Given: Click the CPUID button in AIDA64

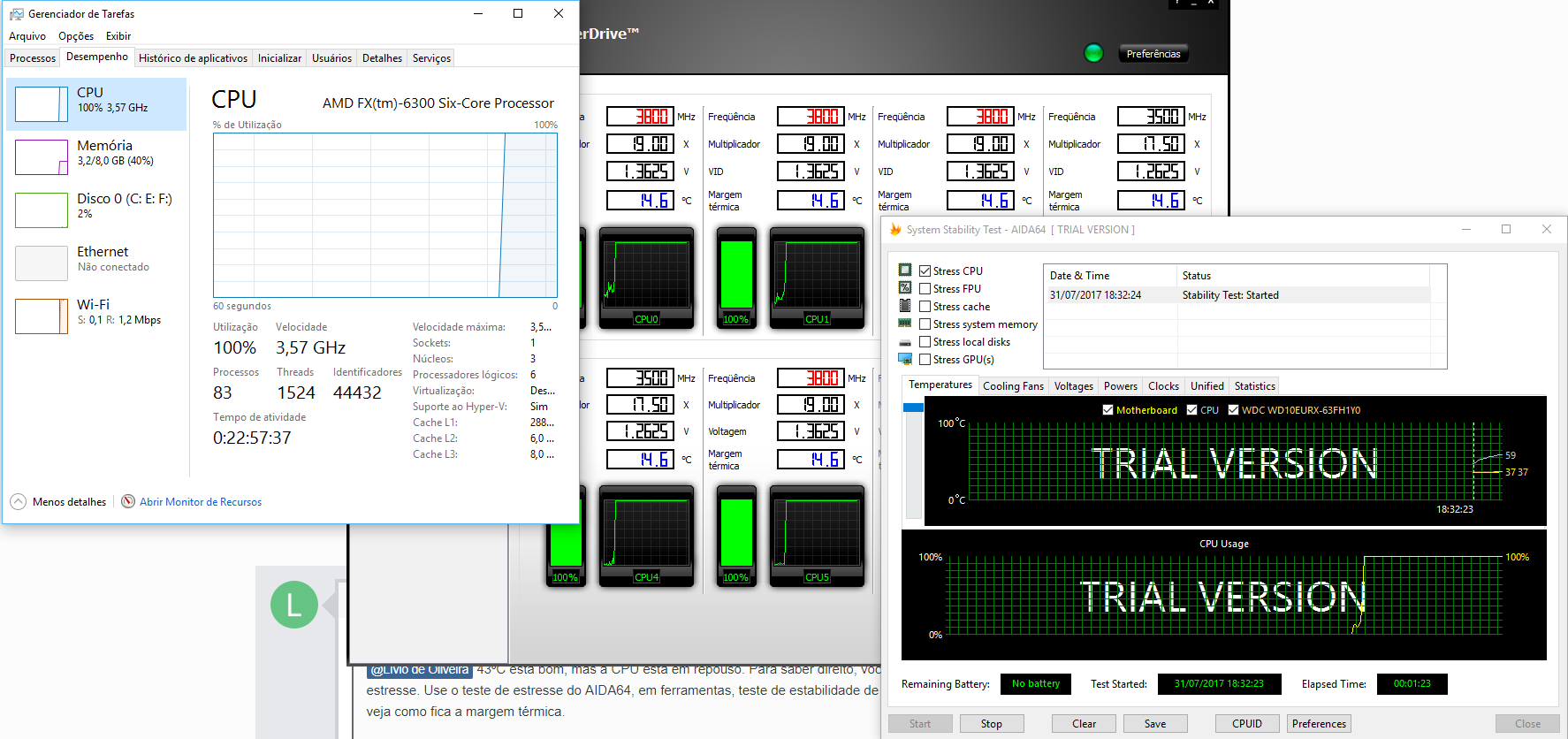Looking at the screenshot, I should pyautogui.click(x=1247, y=724).
